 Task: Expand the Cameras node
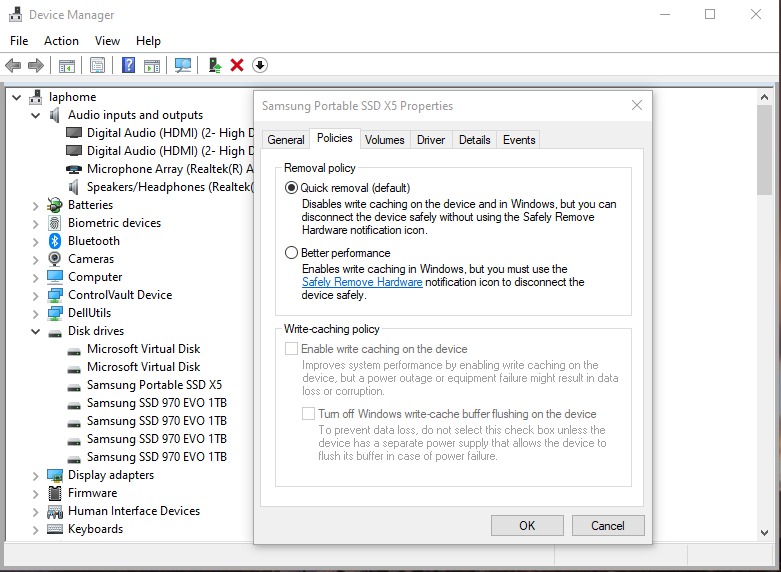tap(35, 260)
